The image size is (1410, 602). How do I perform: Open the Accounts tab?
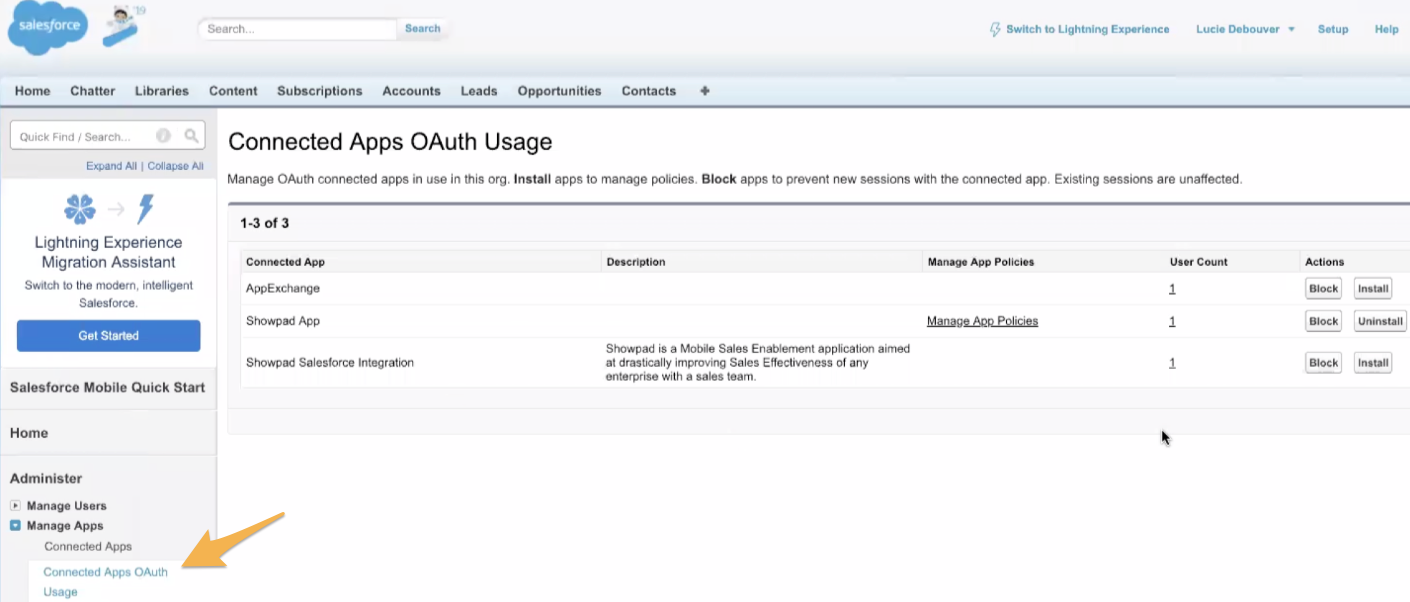coord(411,91)
